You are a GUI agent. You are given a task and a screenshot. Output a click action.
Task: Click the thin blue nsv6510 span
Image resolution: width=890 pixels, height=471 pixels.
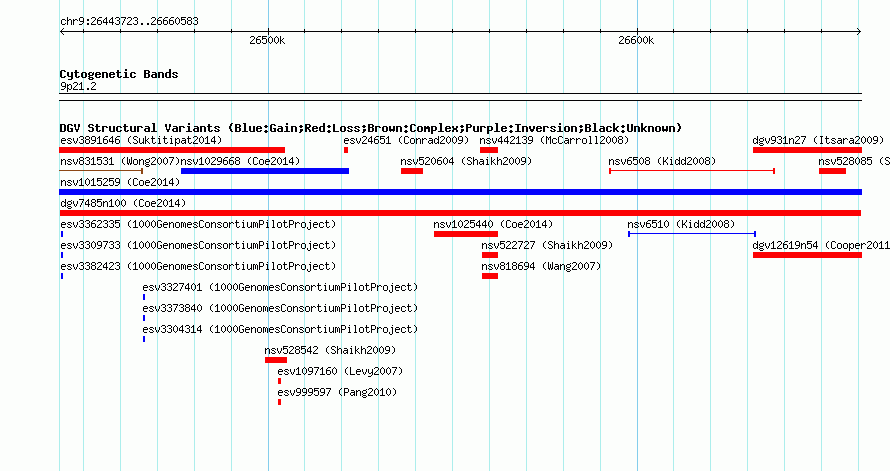(x=692, y=234)
